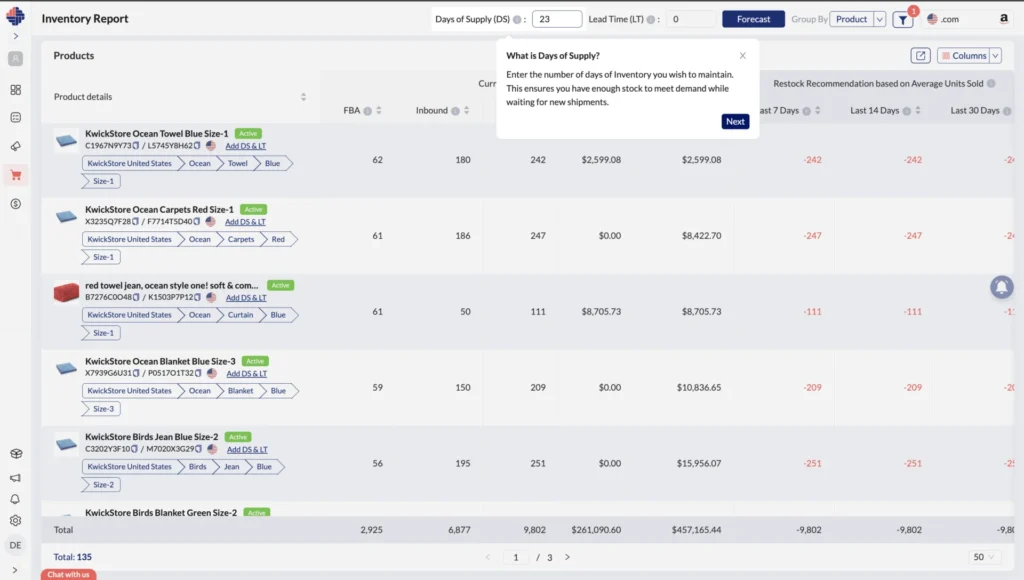Open the rocket icon in sidebar
The width and height of the screenshot is (1024, 580).
click(16, 146)
